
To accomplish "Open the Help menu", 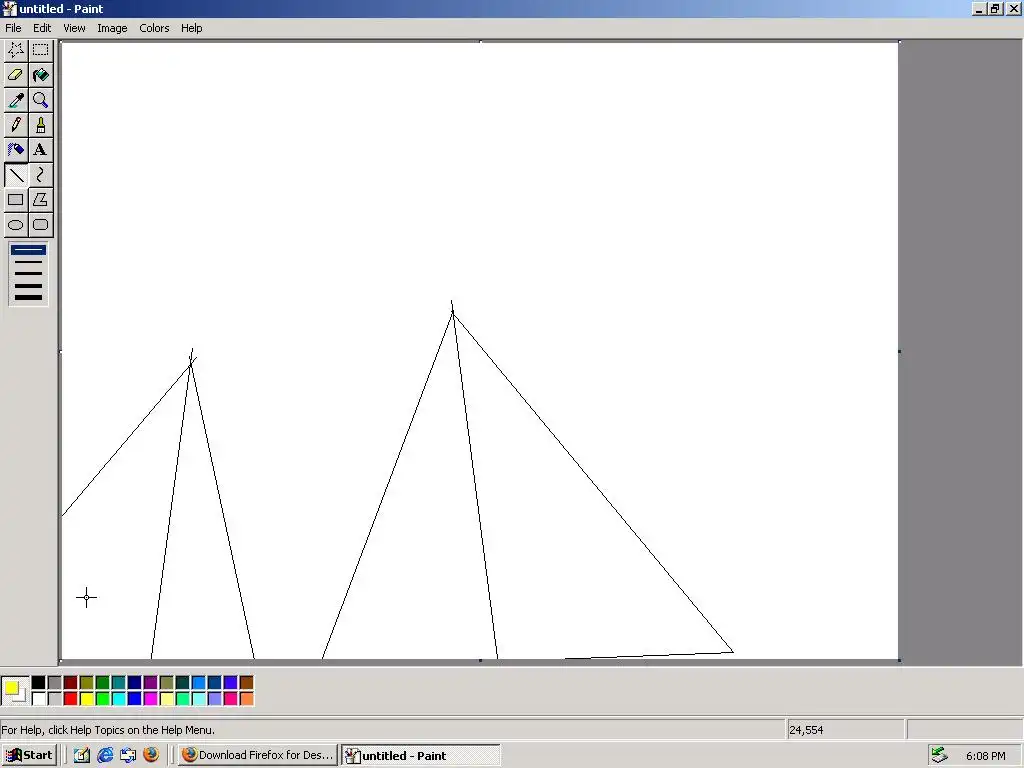I will (x=191, y=28).
